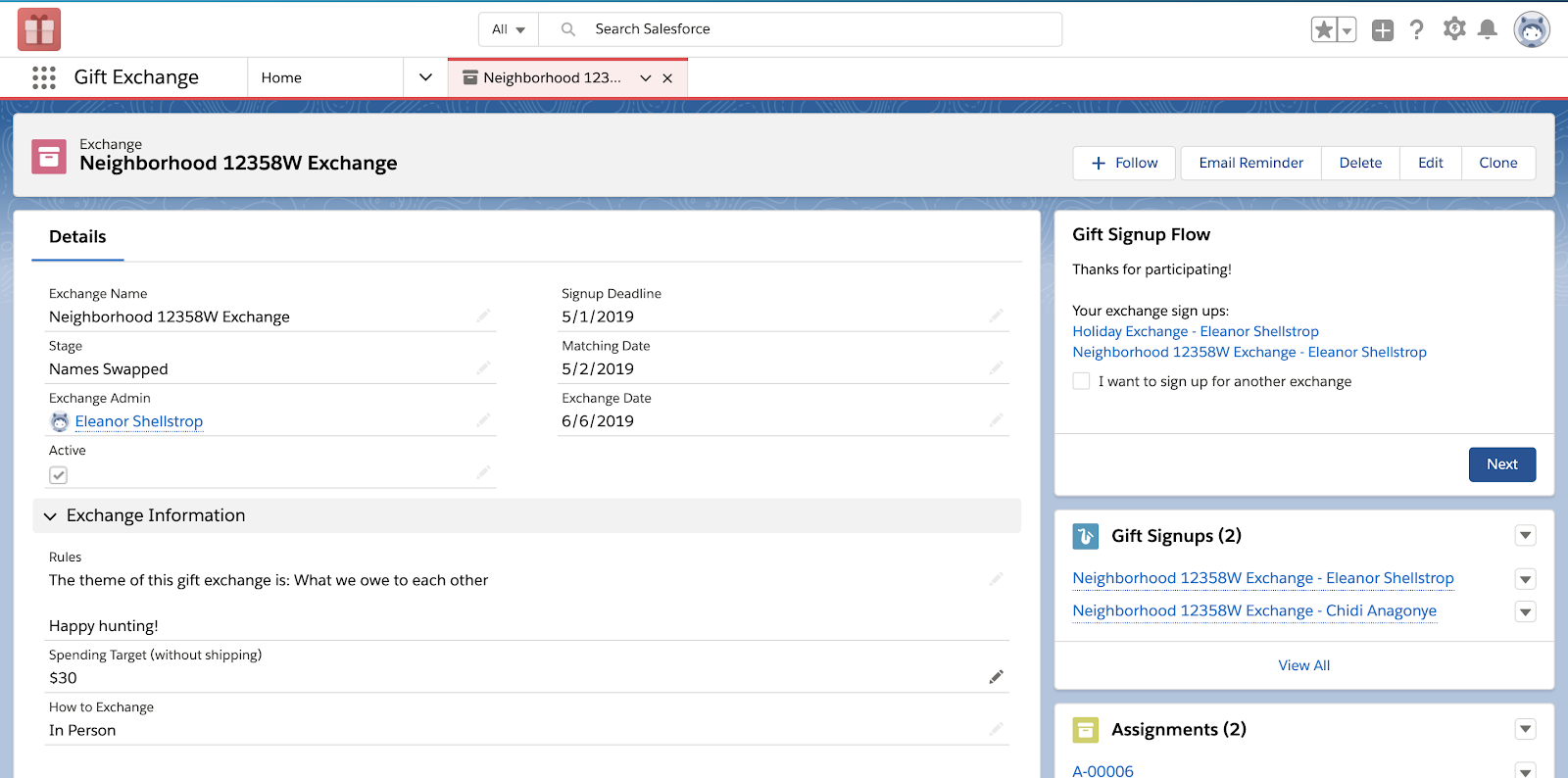Edit the Active field pencil icon
The image size is (1568, 778).
pos(483,472)
